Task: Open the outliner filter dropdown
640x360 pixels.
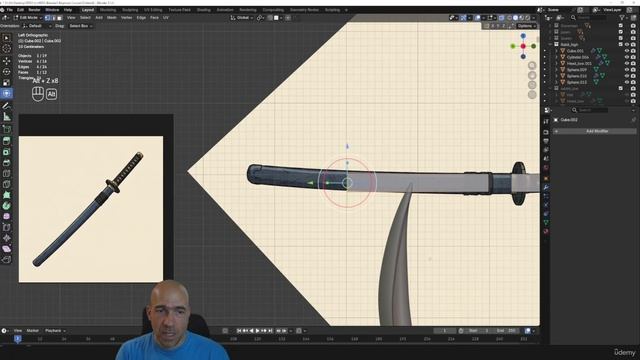Action: (624, 18)
